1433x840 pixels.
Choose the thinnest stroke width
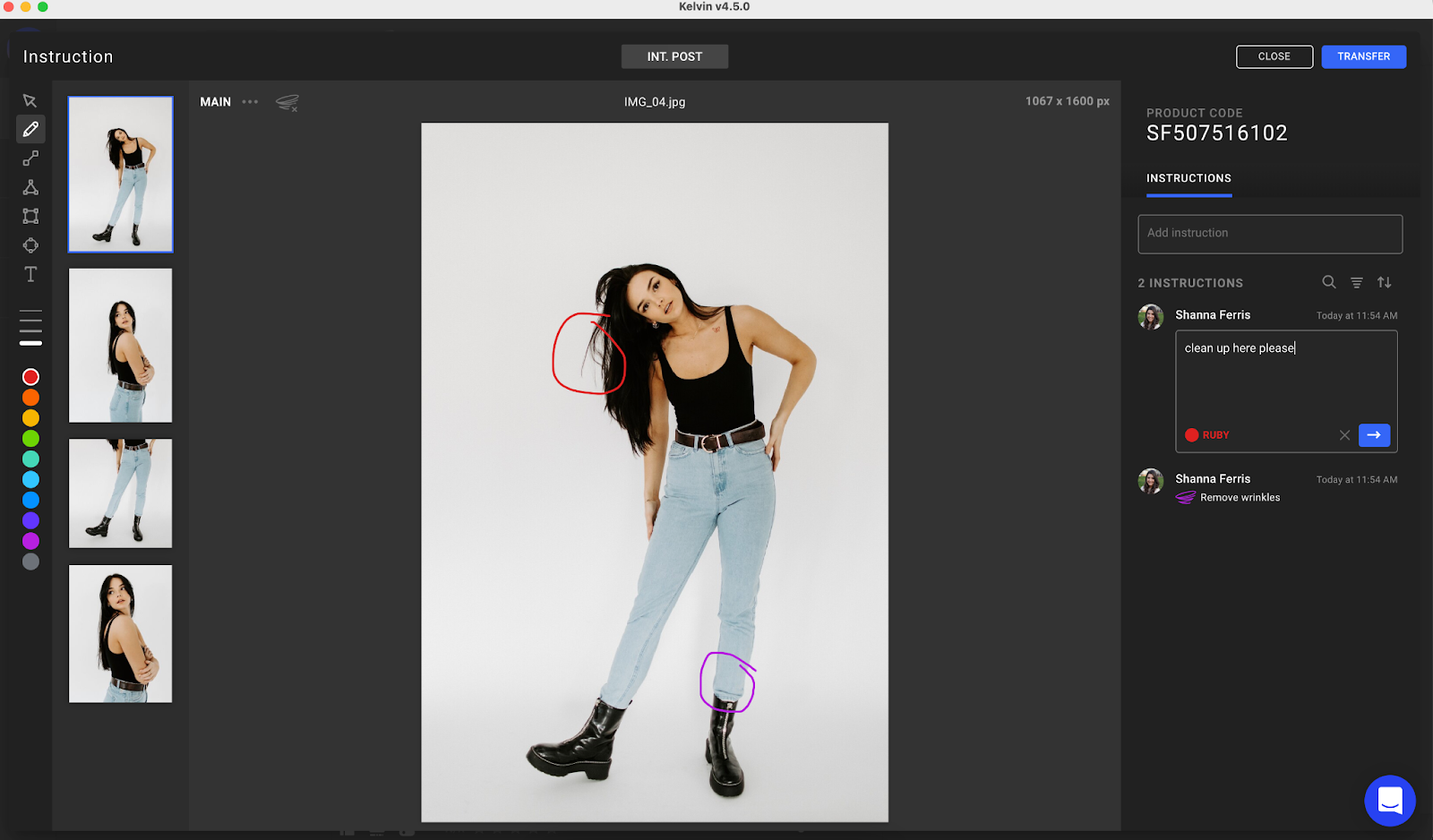30,311
